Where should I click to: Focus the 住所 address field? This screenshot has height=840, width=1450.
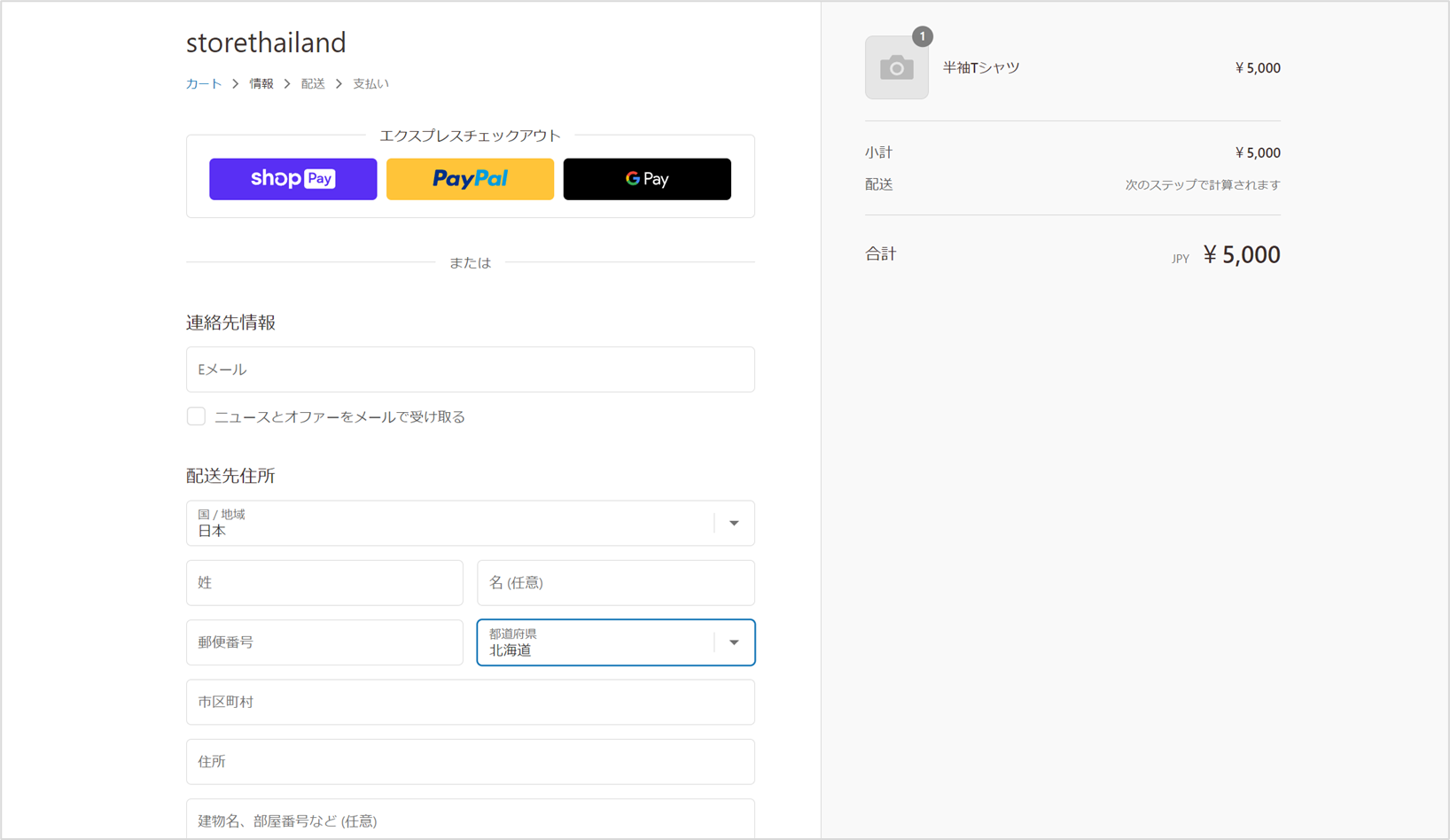(x=471, y=762)
